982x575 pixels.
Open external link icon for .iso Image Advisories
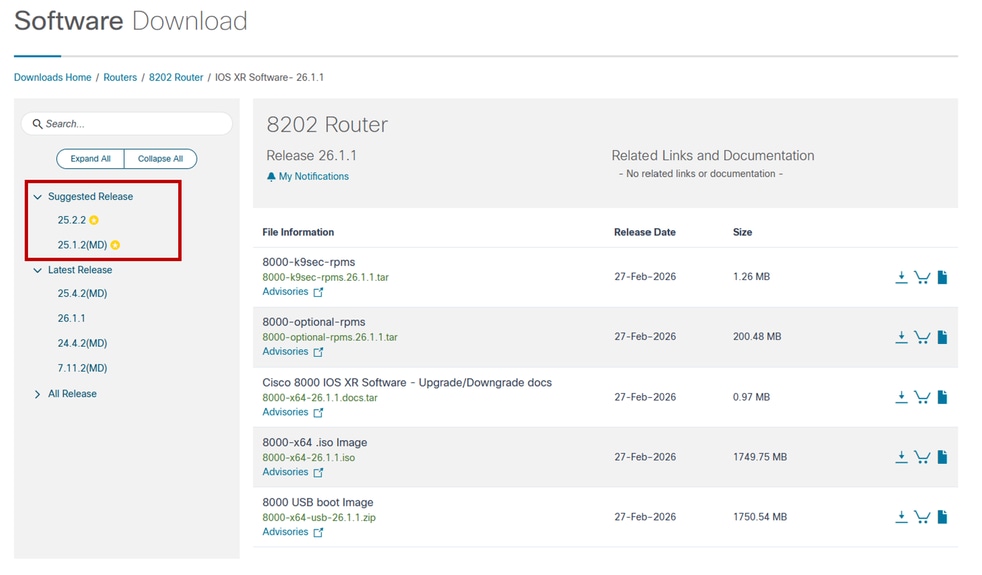pos(318,473)
